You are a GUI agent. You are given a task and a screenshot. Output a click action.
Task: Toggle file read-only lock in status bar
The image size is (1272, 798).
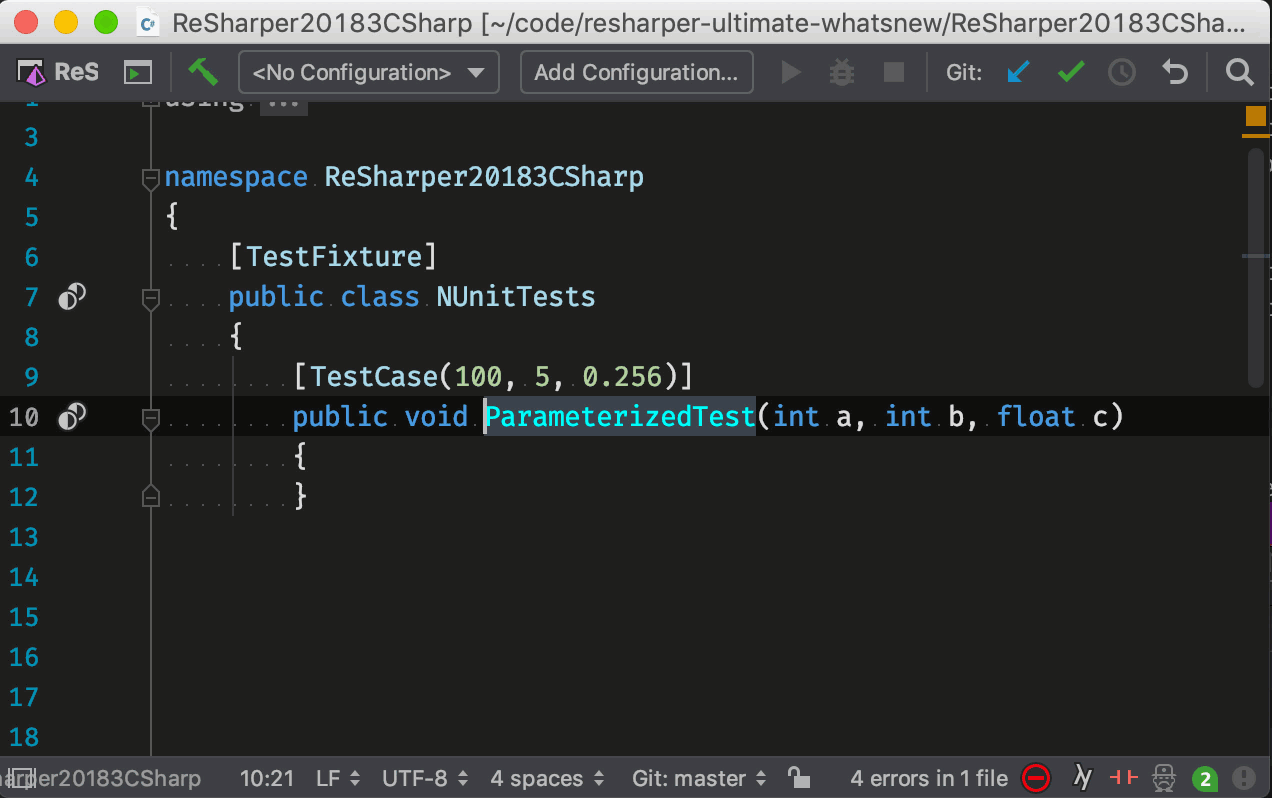pos(800,778)
